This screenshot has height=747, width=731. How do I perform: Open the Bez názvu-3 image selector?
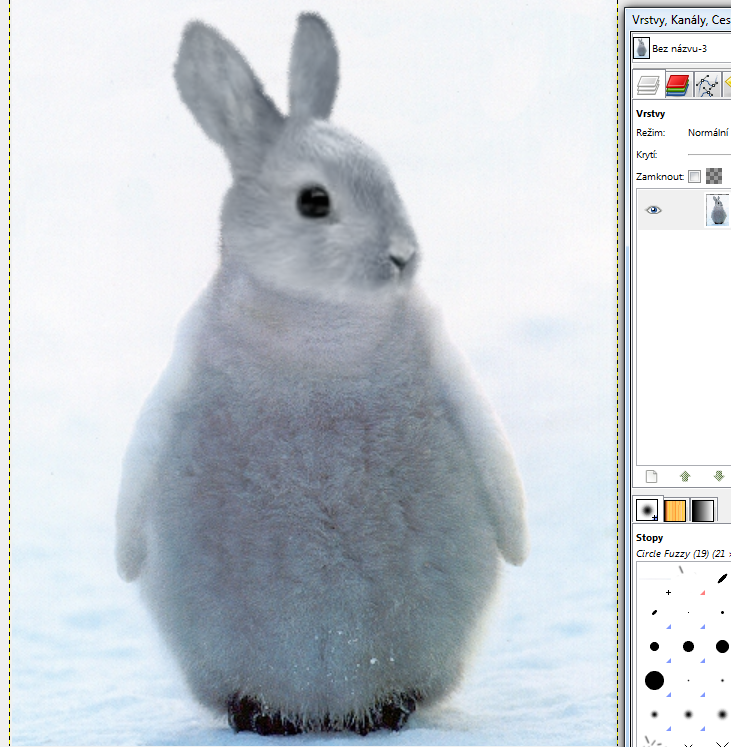(x=681, y=48)
